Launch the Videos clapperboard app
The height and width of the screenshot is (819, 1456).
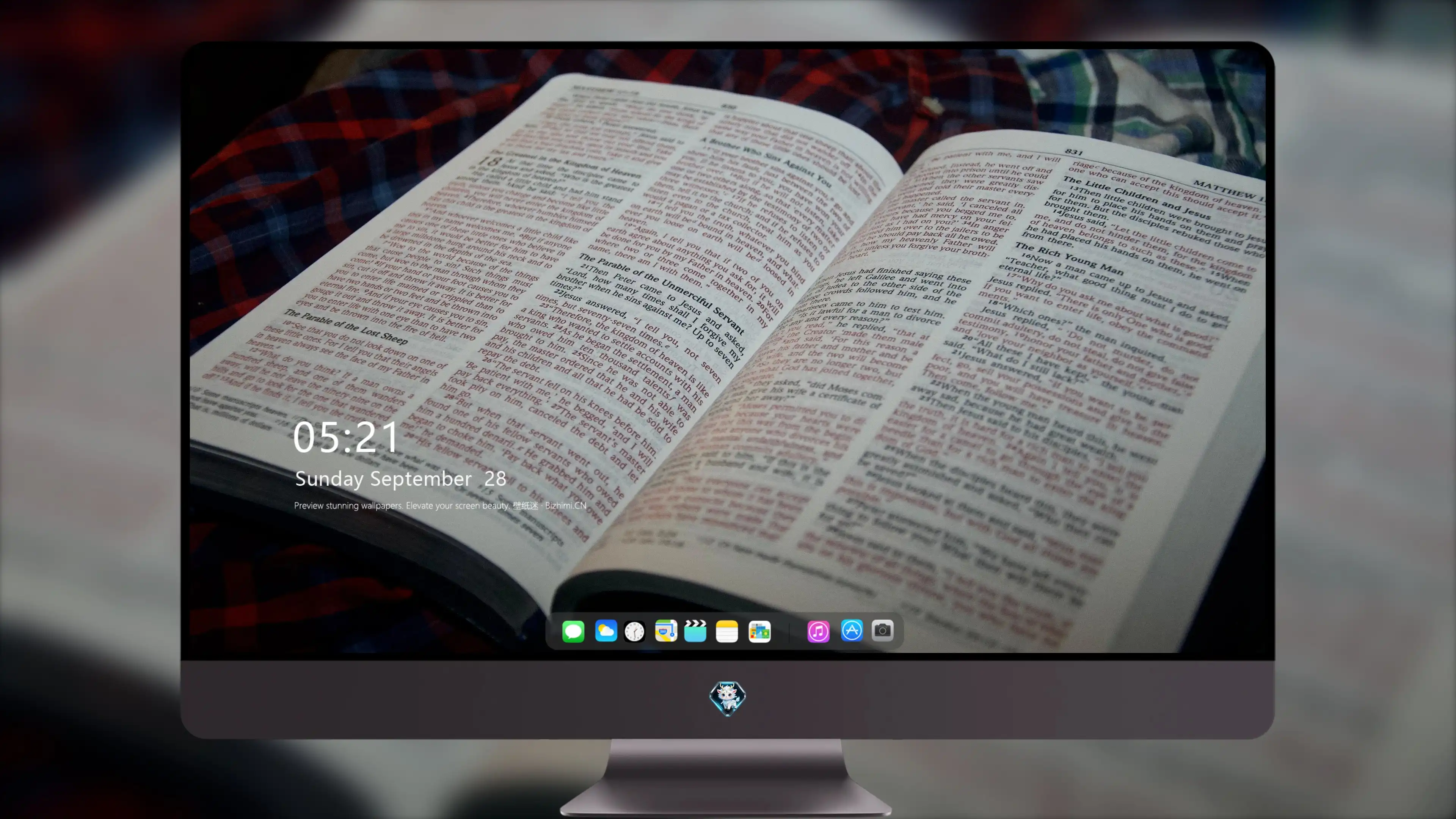click(x=695, y=631)
